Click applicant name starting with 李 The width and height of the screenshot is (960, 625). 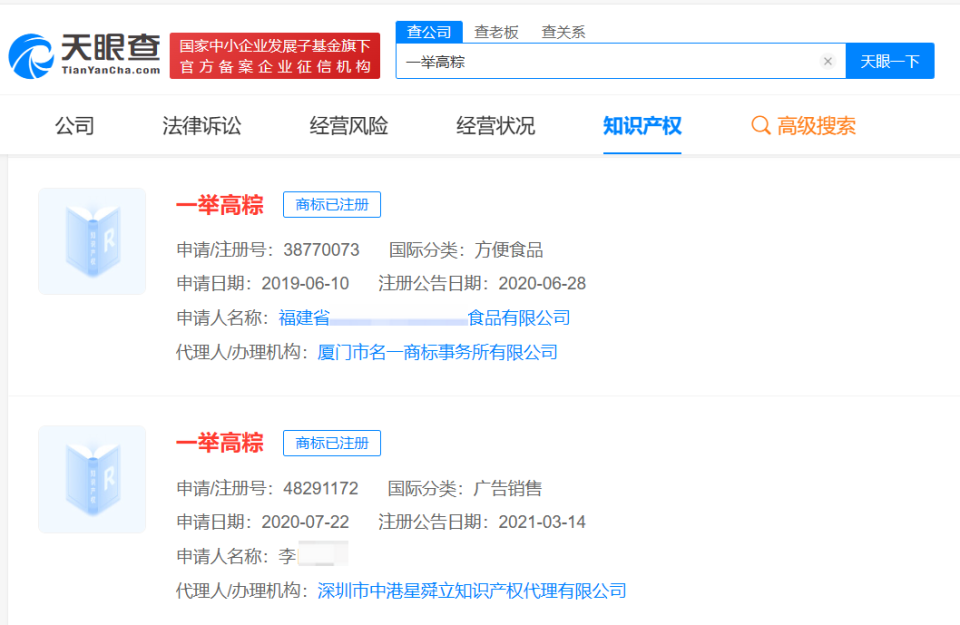(x=313, y=555)
